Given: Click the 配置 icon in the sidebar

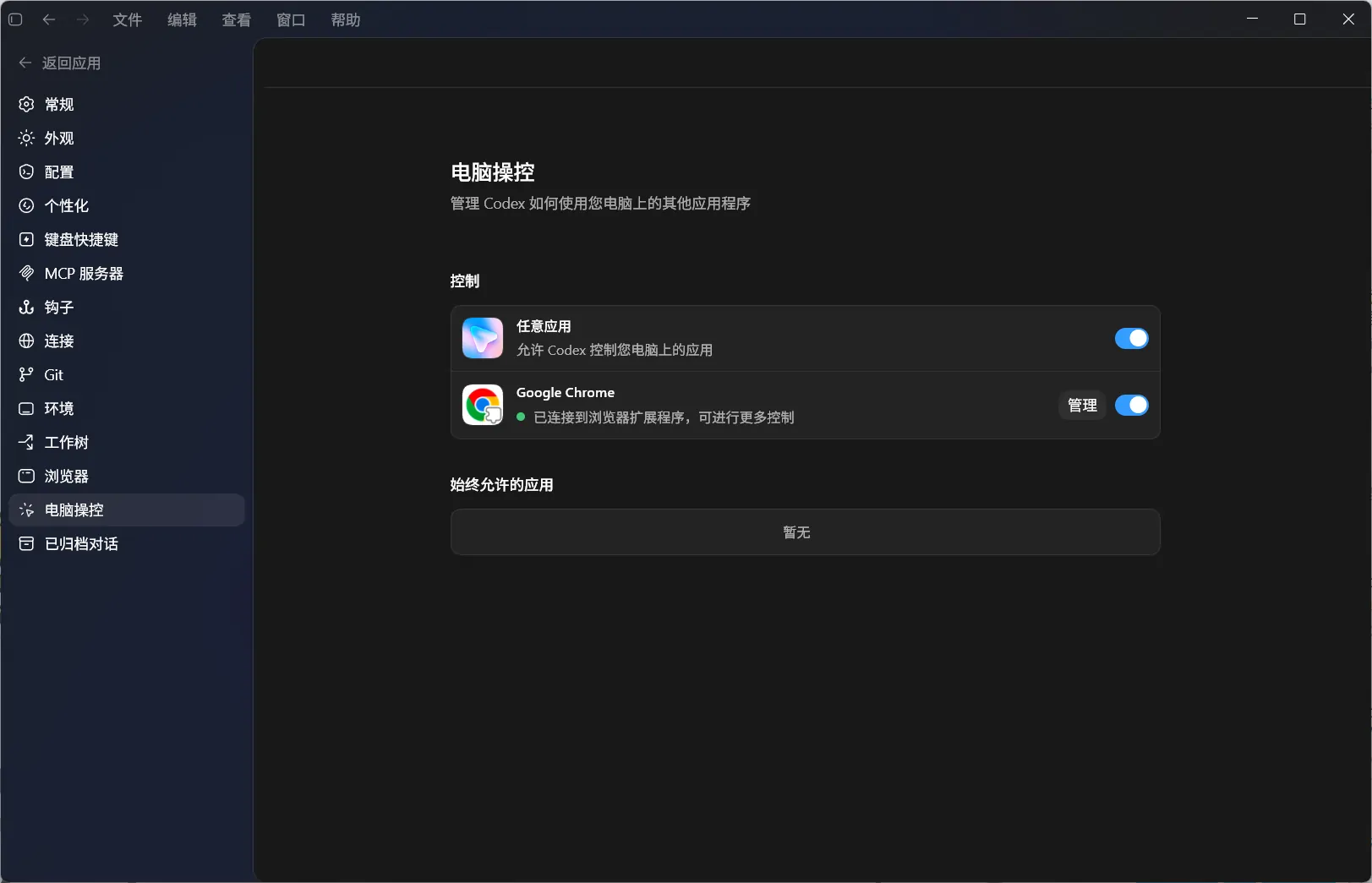Looking at the screenshot, I should click(26, 172).
